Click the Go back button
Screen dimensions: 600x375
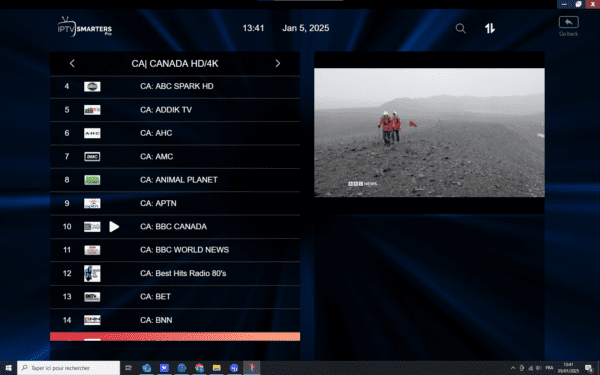(569, 26)
